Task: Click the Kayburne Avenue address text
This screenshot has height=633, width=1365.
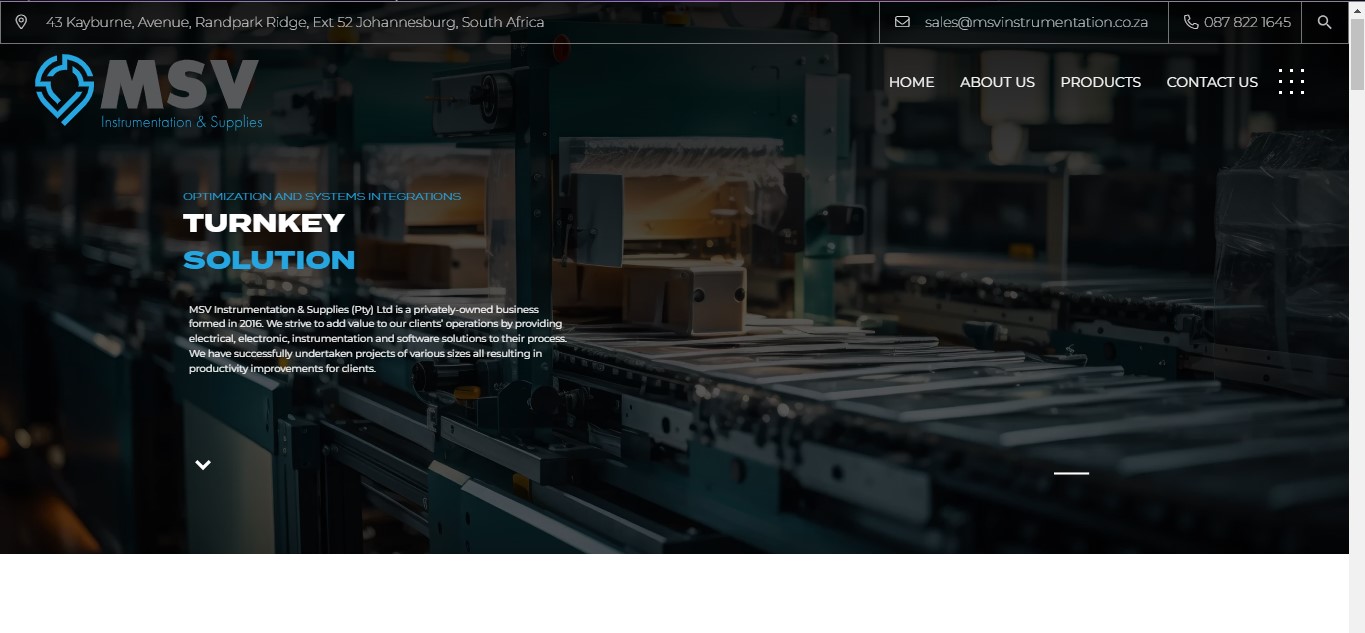Action: coord(295,22)
